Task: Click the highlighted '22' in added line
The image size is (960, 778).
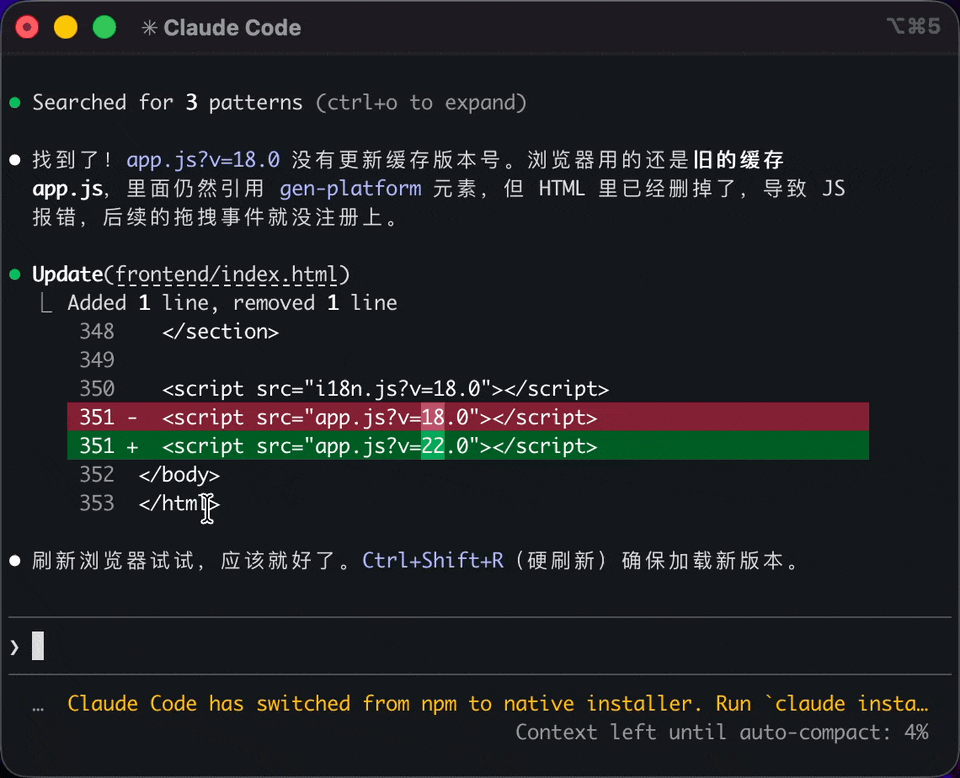Action: (433, 446)
